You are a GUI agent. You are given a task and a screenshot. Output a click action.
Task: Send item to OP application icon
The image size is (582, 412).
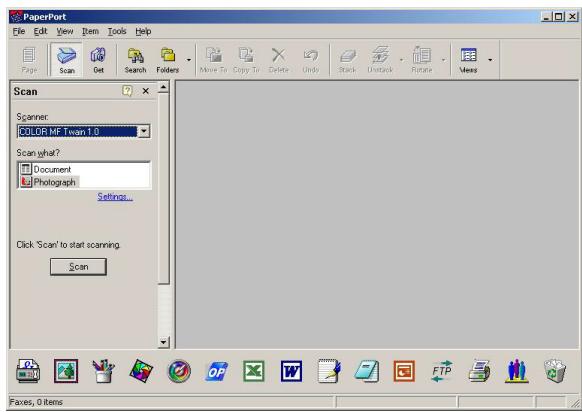point(216,371)
